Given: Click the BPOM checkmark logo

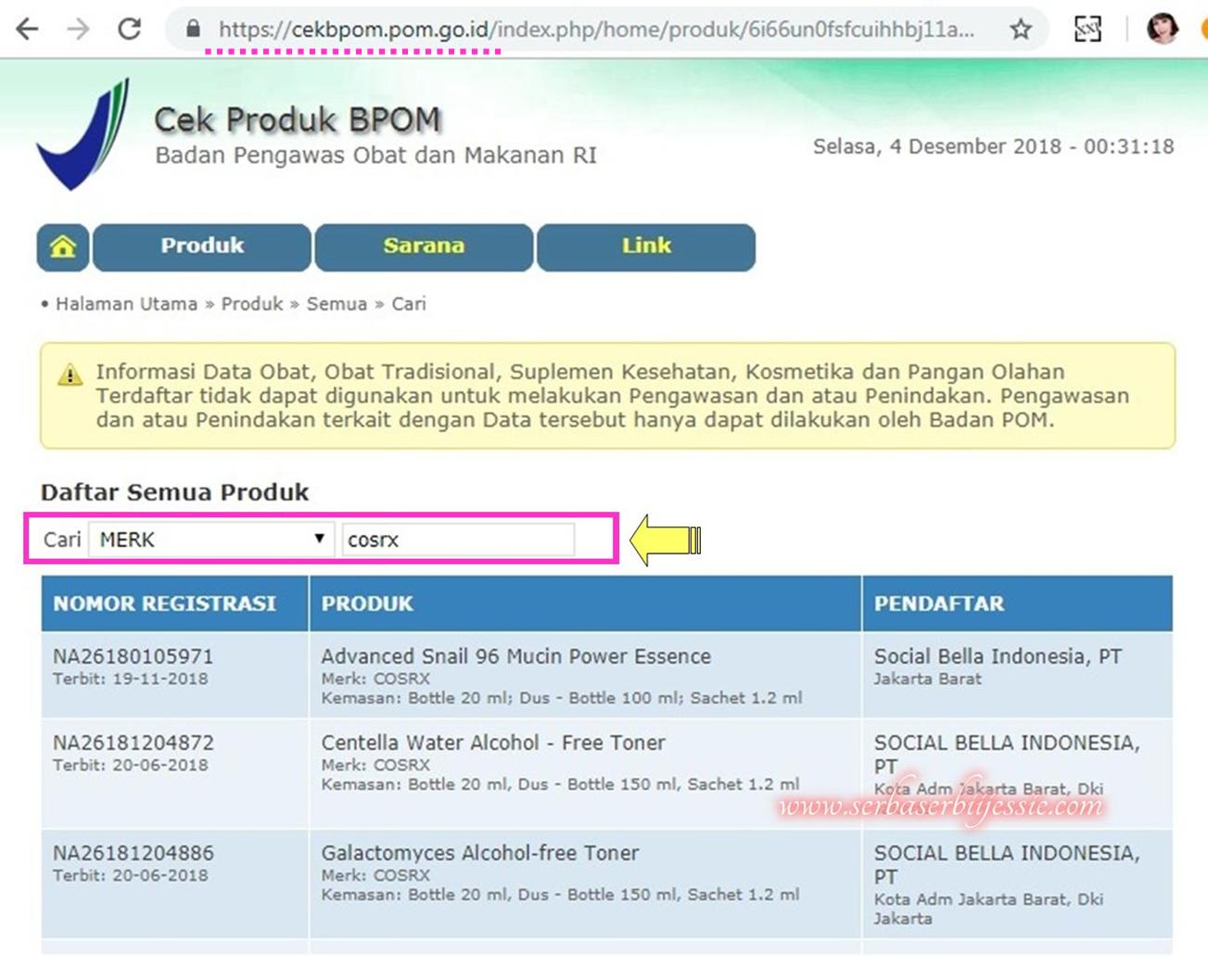Looking at the screenshot, I should pyautogui.click(x=83, y=134).
